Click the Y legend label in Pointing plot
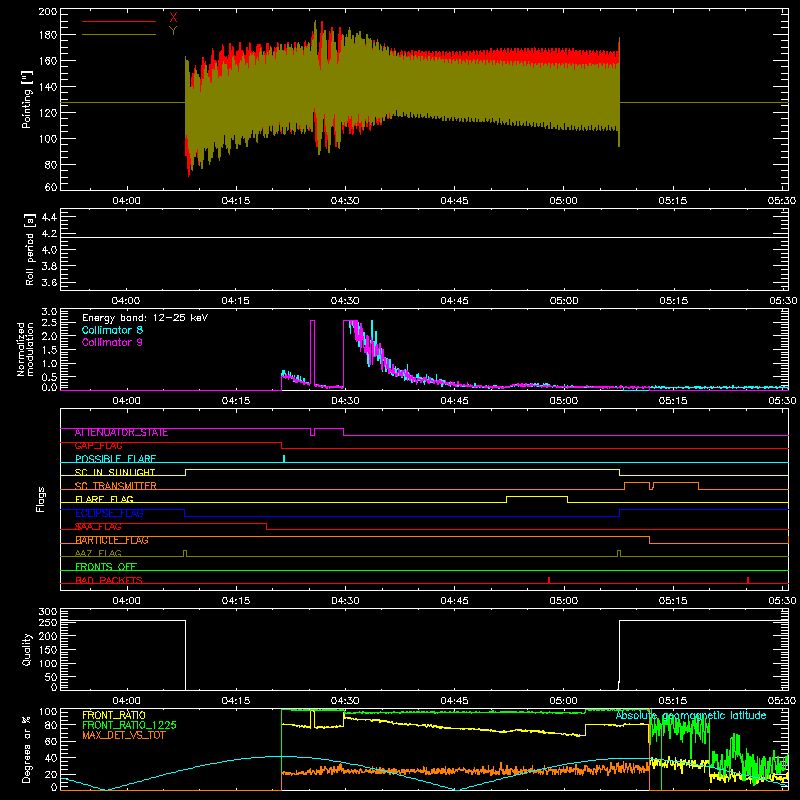This screenshot has width=800, height=800. 173,31
